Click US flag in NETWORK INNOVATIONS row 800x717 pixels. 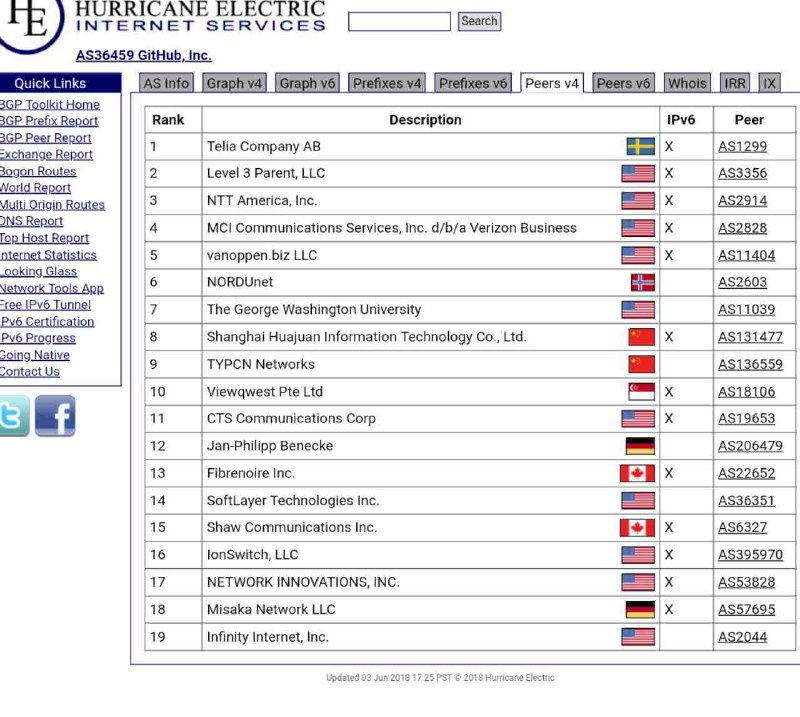click(x=638, y=582)
